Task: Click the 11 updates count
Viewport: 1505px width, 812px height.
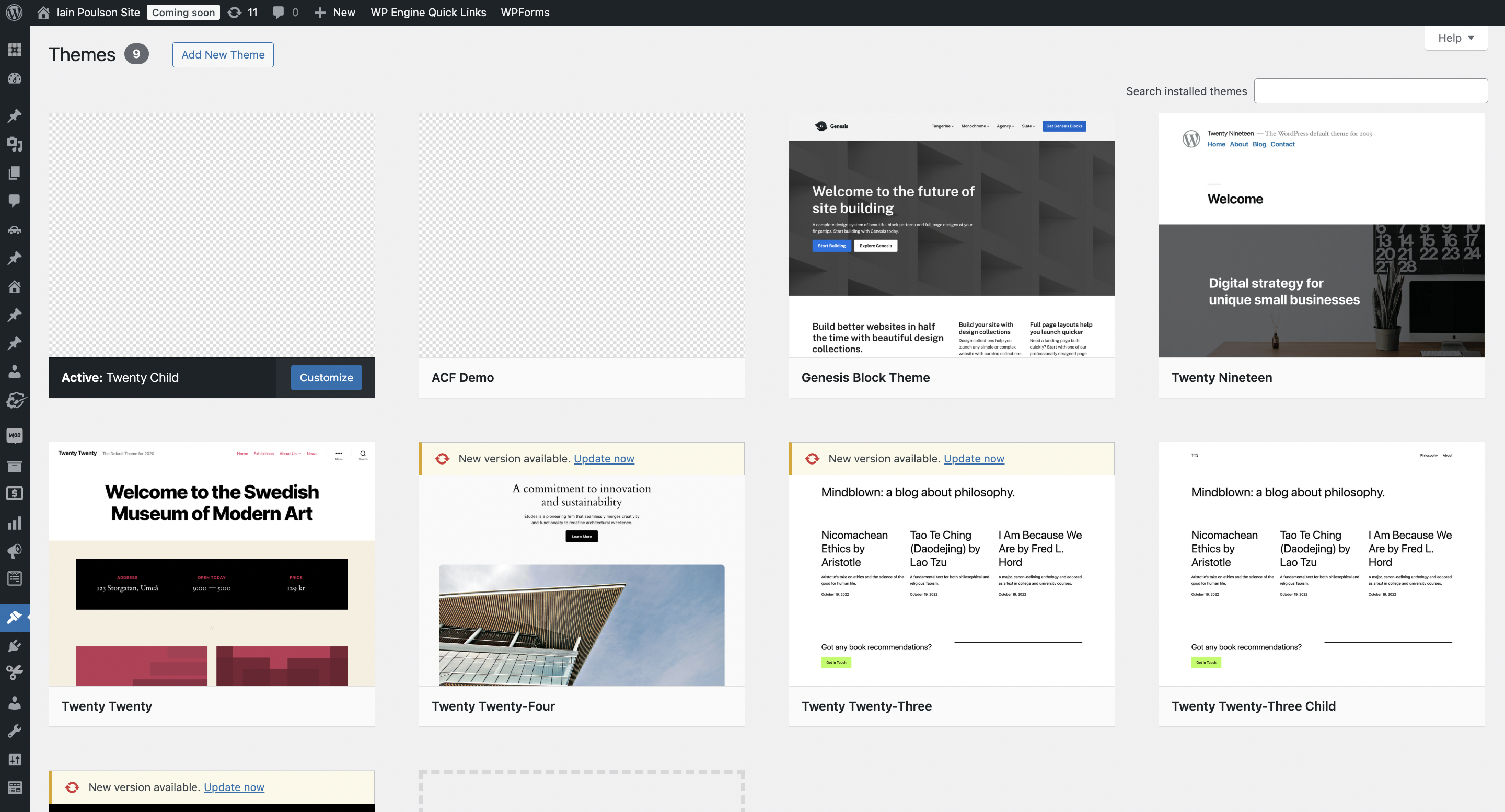Action: (252, 12)
